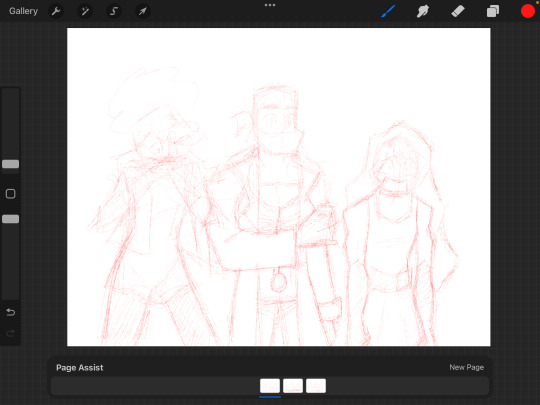Tap the three-dot menu at top center
The height and width of the screenshot is (405, 540).
click(270, 5)
